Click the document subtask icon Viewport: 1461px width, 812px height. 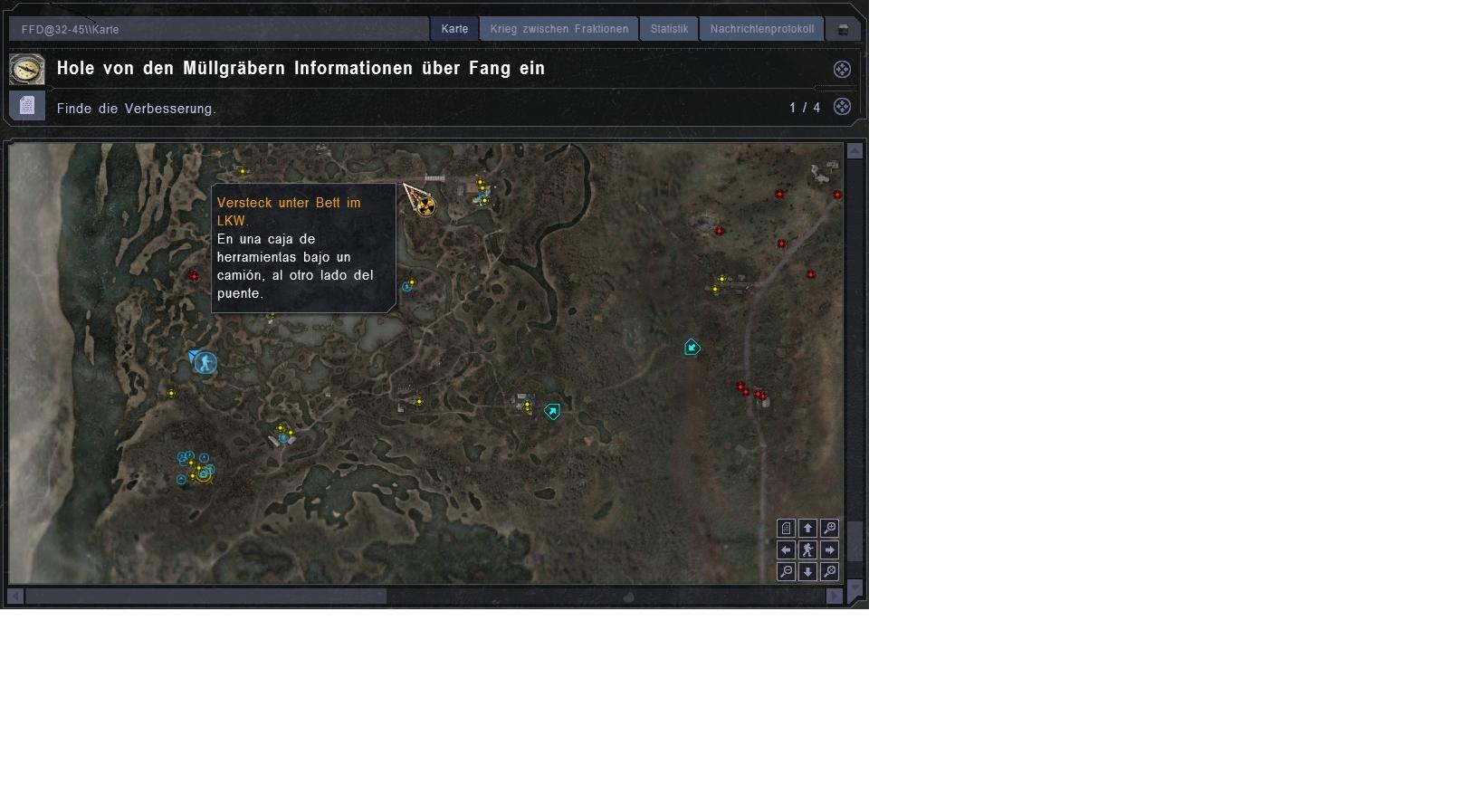point(27,106)
